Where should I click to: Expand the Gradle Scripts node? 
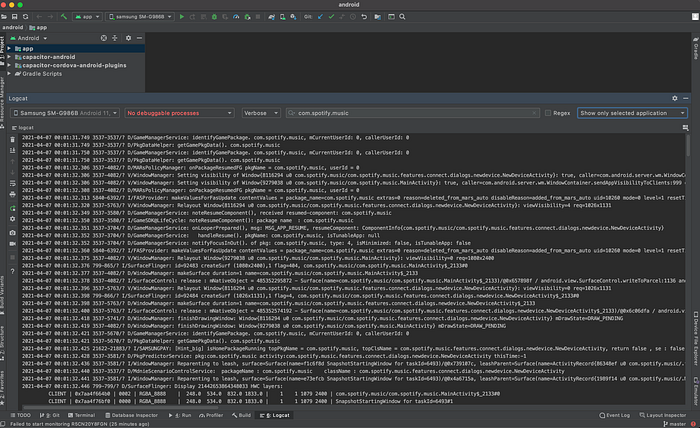tap(9, 74)
